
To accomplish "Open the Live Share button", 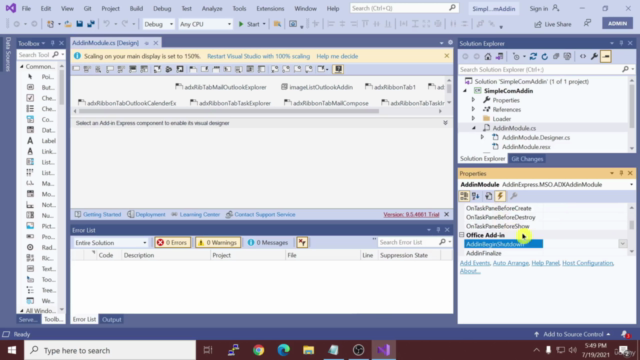I will [553, 24].
